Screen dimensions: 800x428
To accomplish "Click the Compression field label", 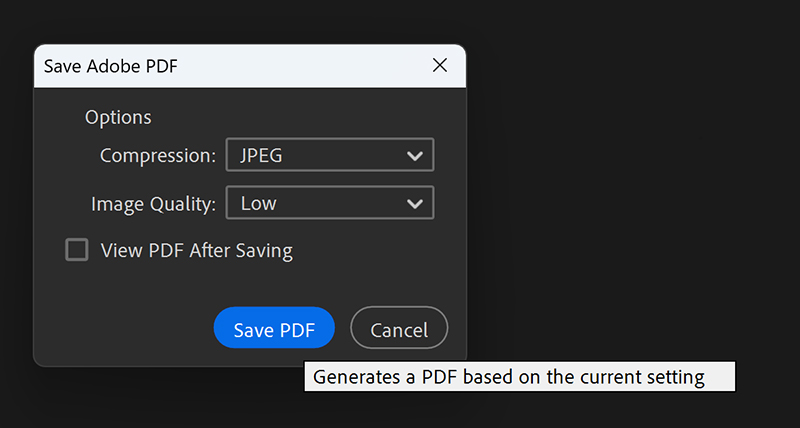I will tap(158, 155).
